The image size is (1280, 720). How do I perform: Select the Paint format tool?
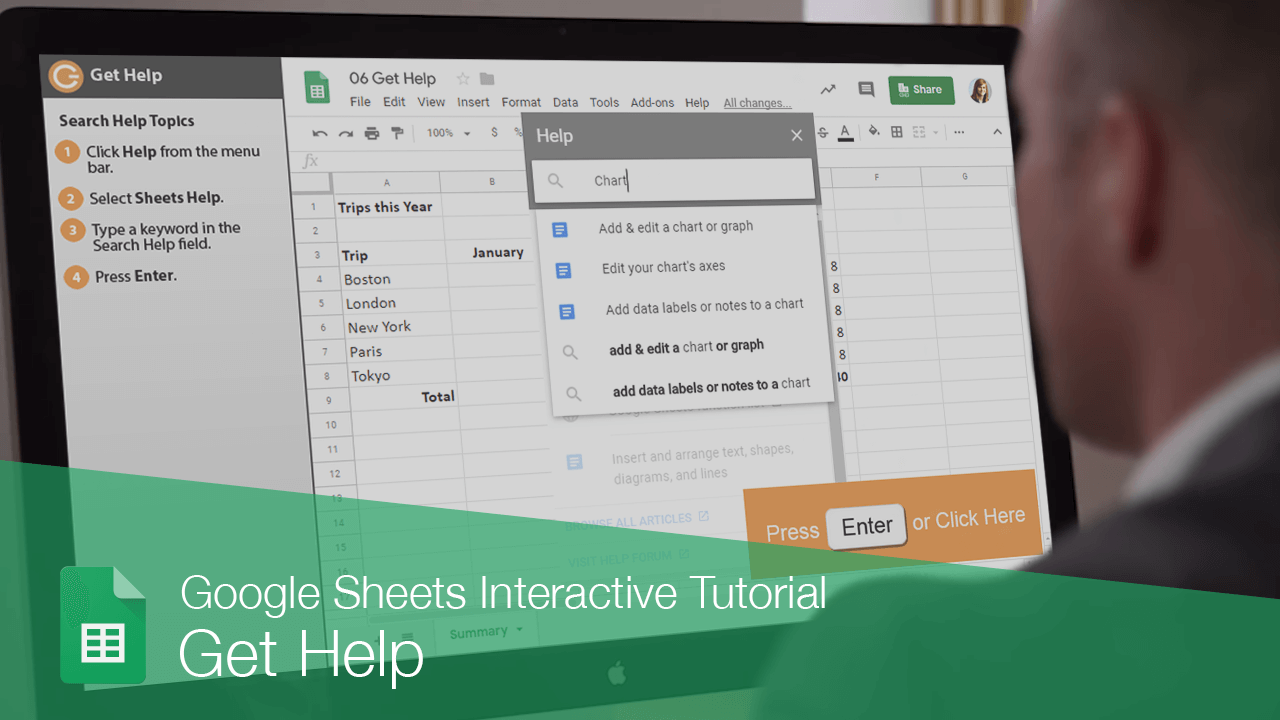coord(397,133)
